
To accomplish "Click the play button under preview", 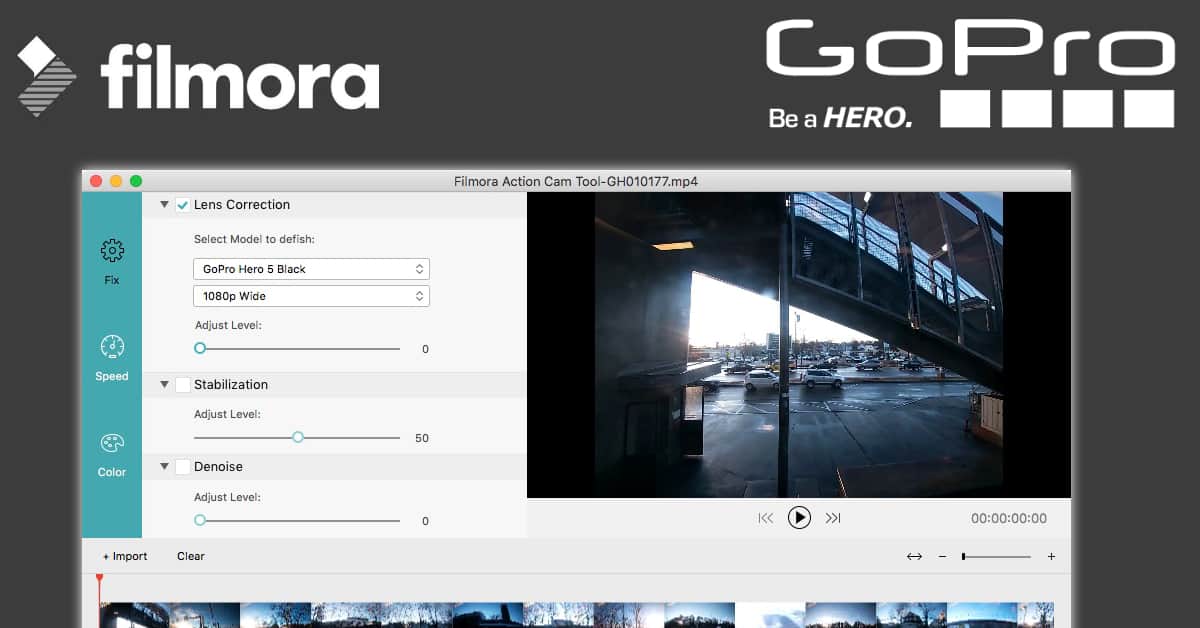I will pos(799,517).
